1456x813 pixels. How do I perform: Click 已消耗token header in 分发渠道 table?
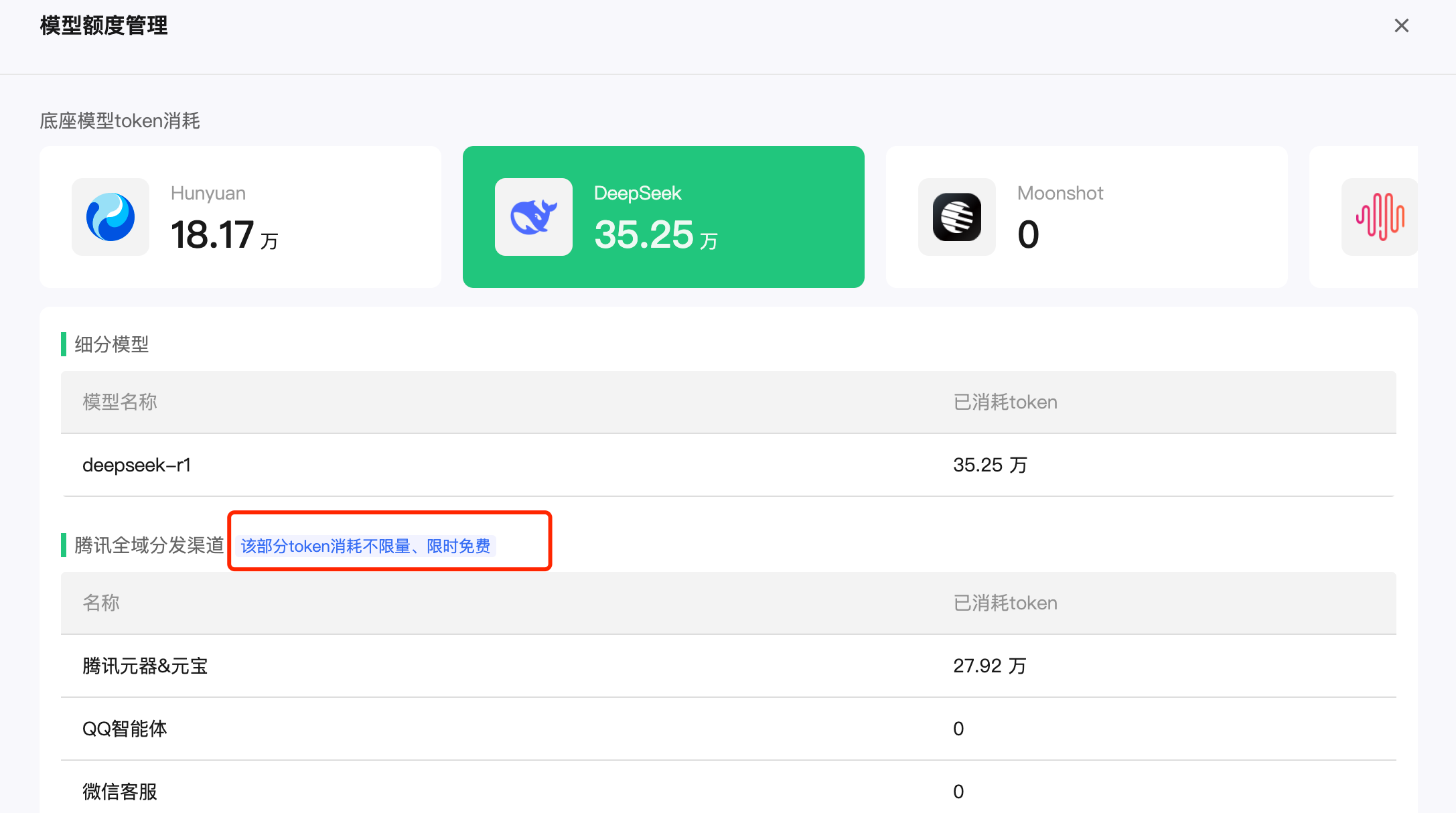coord(1005,603)
